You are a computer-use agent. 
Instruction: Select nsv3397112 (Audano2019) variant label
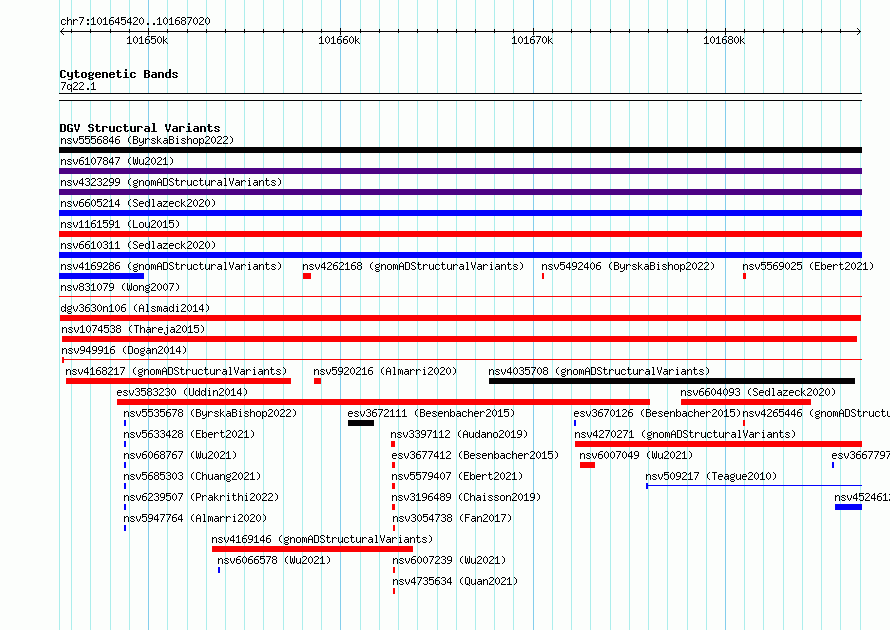[x=459, y=434]
